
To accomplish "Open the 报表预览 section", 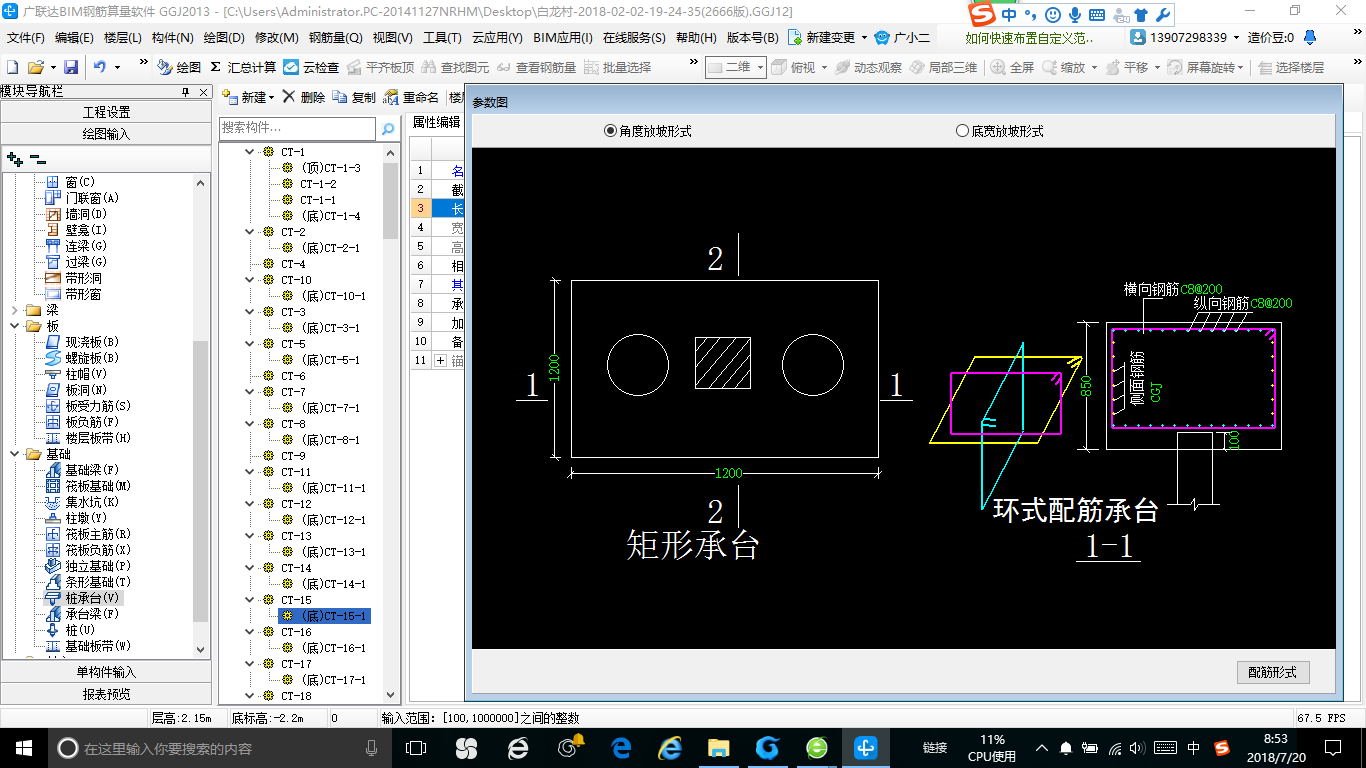I will tap(106, 694).
